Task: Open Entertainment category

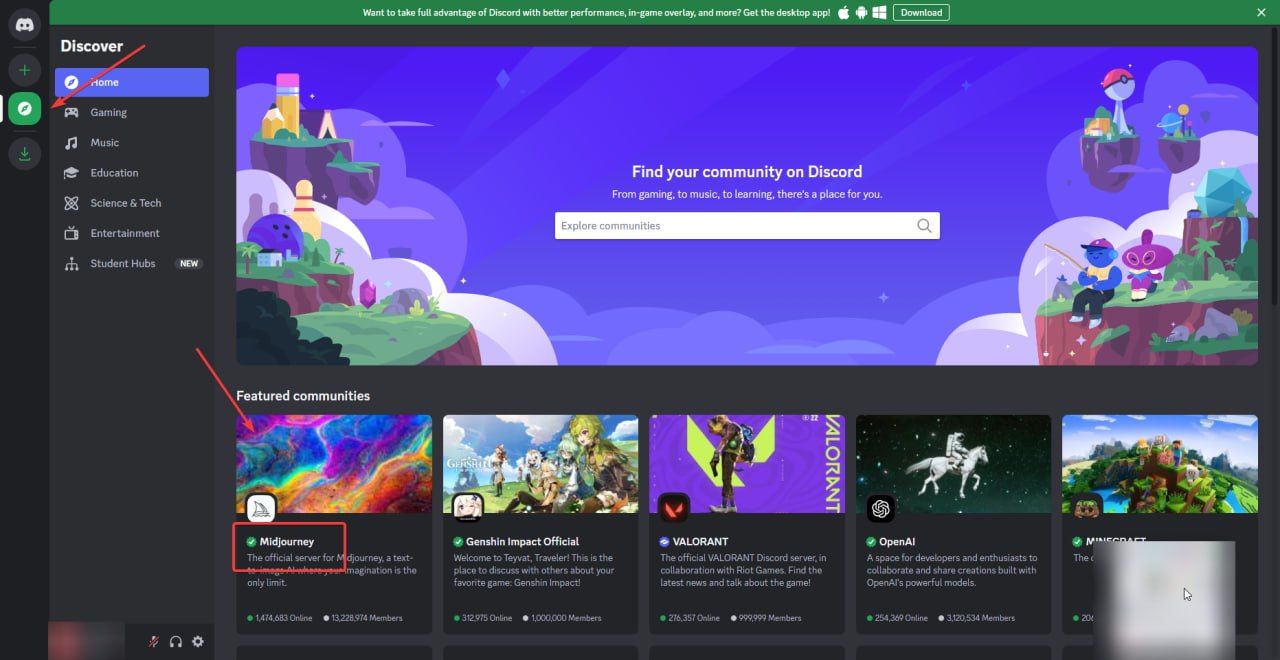Action: pyautogui.click(x=132, y=233)
